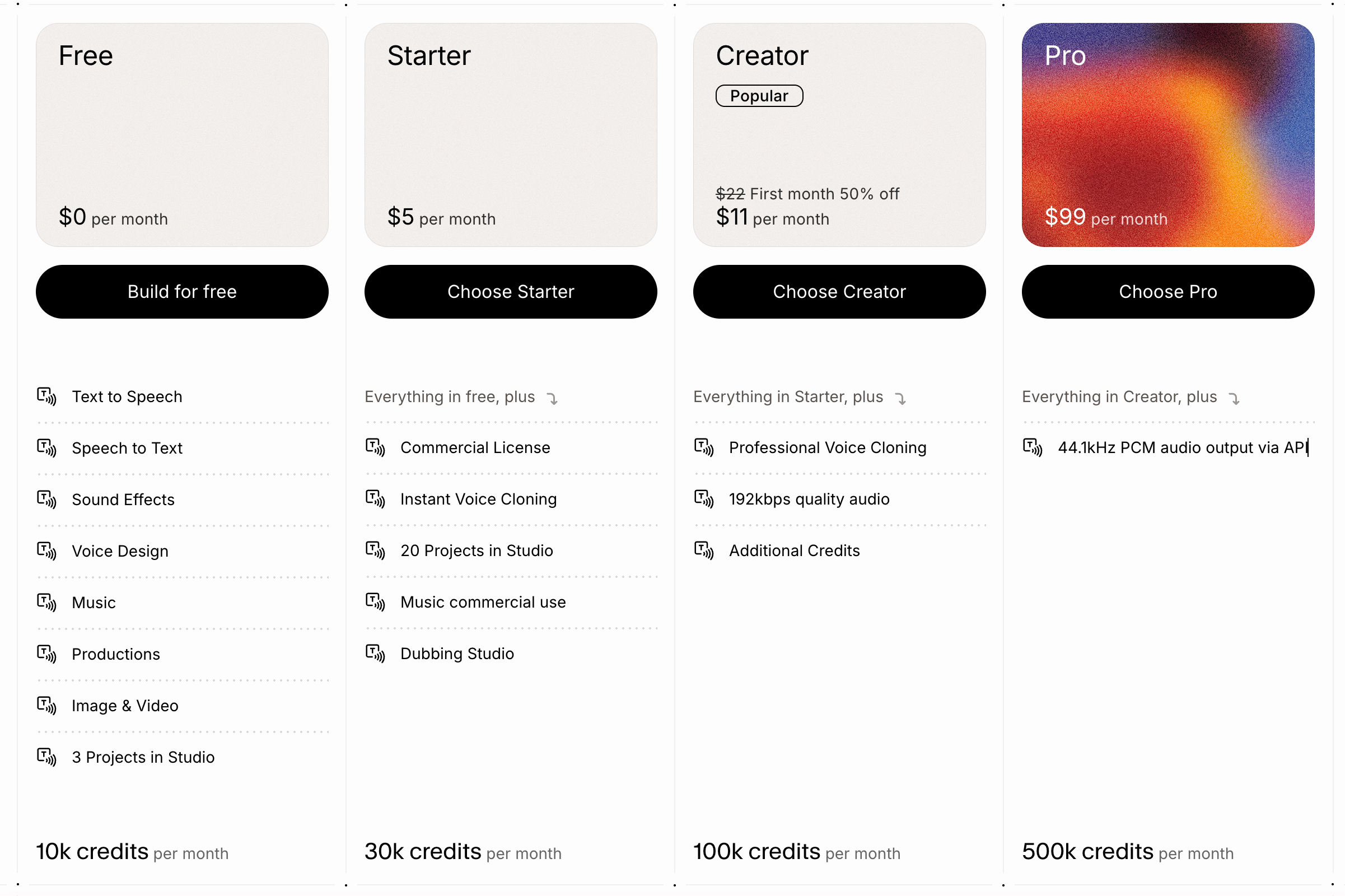Select the Free plan card
1345x896 pixels.
coord(181,135)
